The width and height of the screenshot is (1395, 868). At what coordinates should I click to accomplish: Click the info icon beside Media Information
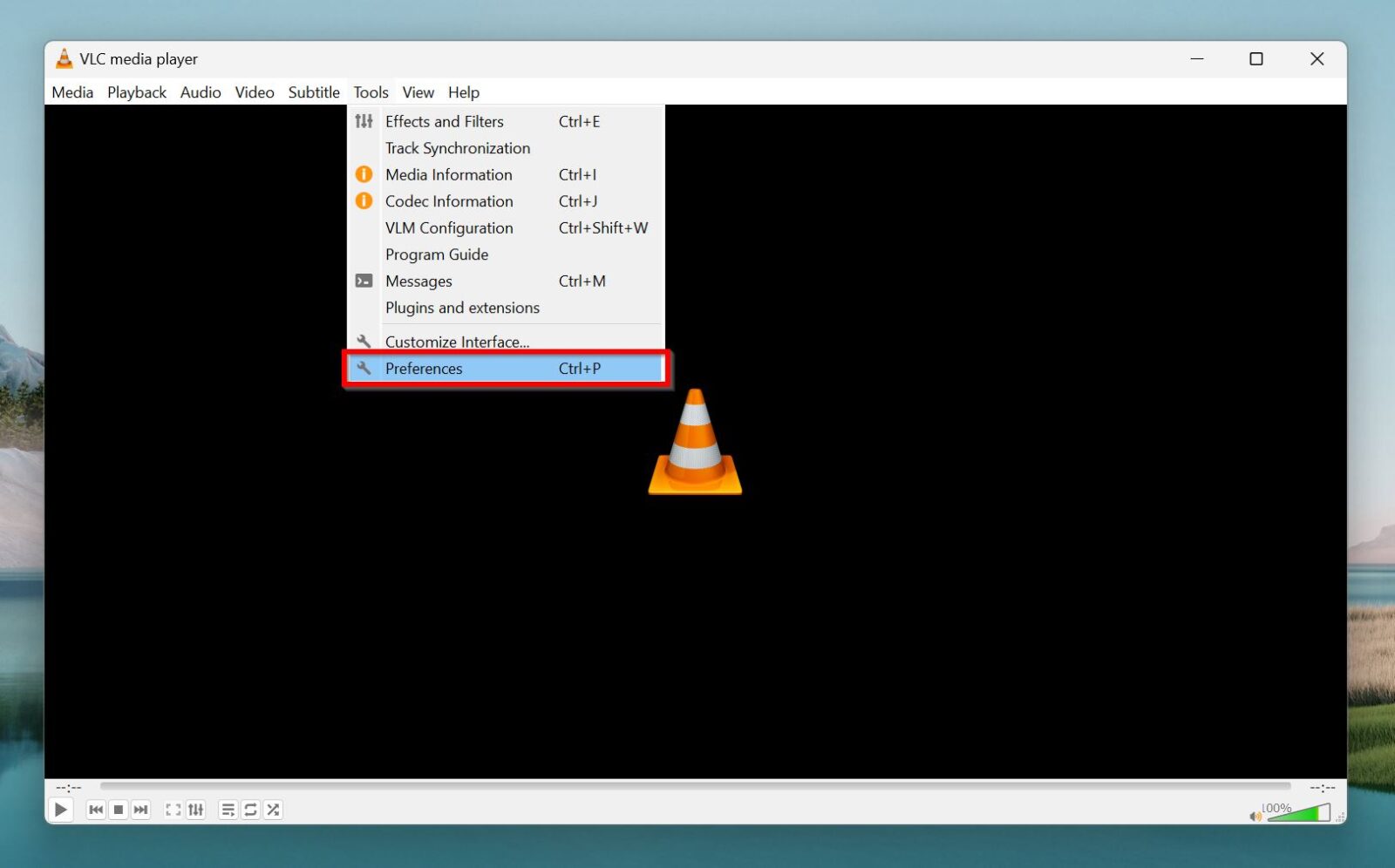pos(364,174)
